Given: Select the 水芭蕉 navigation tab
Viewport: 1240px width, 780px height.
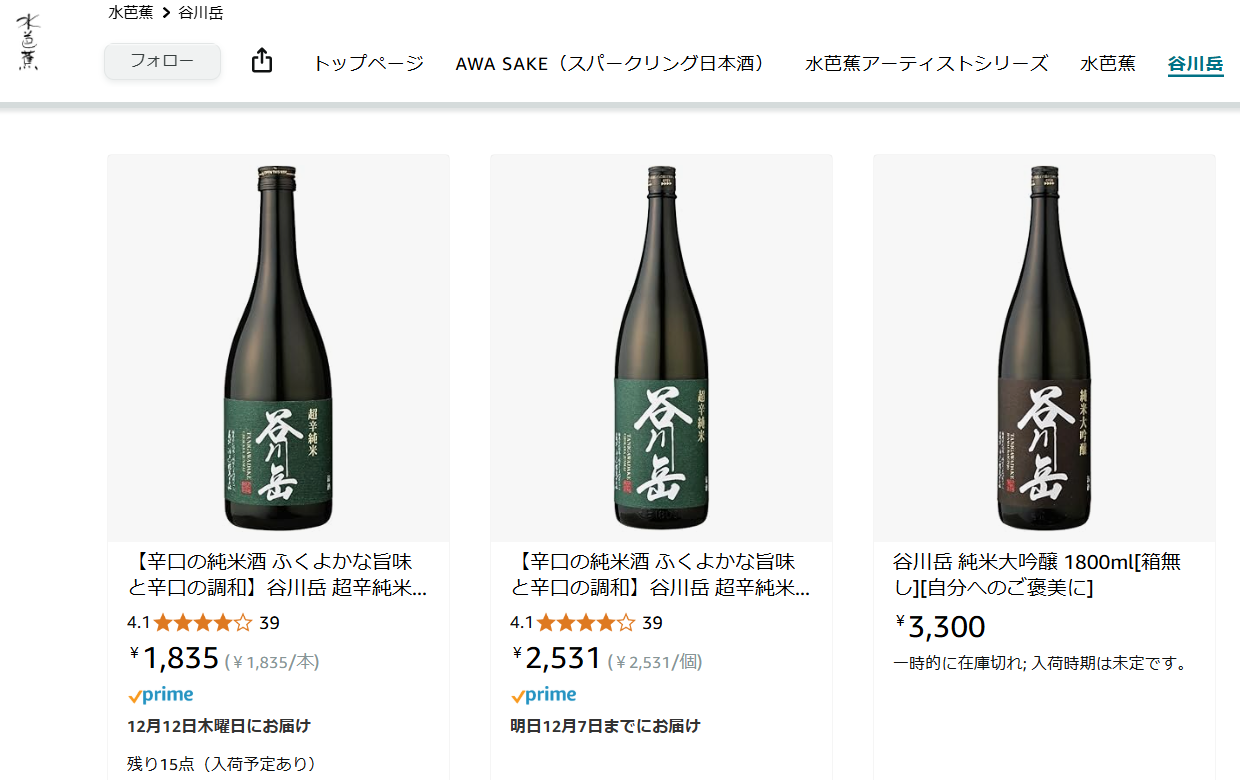Looking at the screenshot, I should tap(1107, 64).
